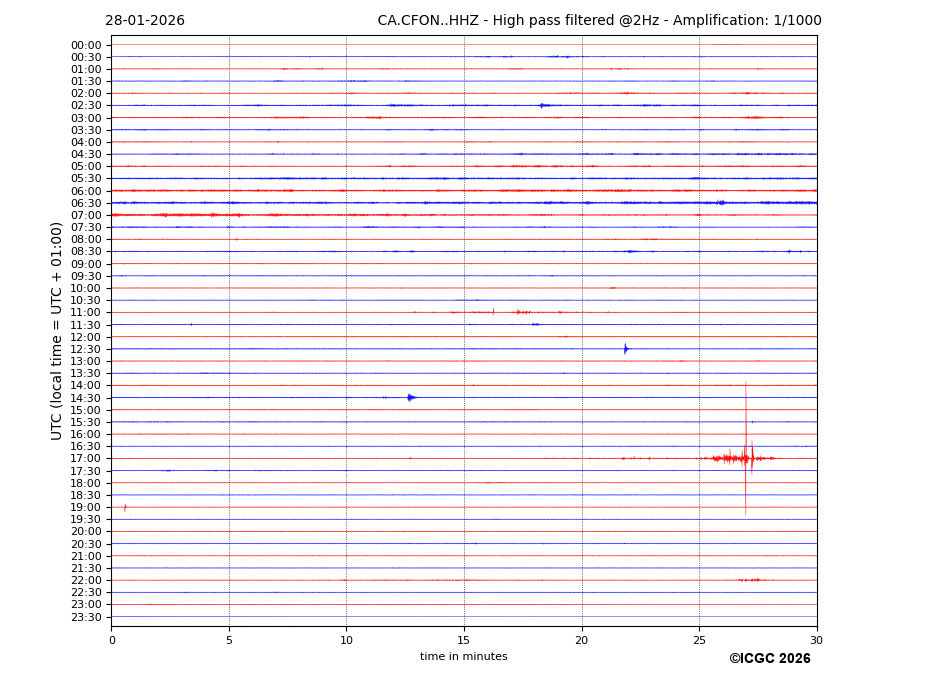Select the blue event on the 02:30 trace
This screenshot has width=927, height=696.
point(543,105)
